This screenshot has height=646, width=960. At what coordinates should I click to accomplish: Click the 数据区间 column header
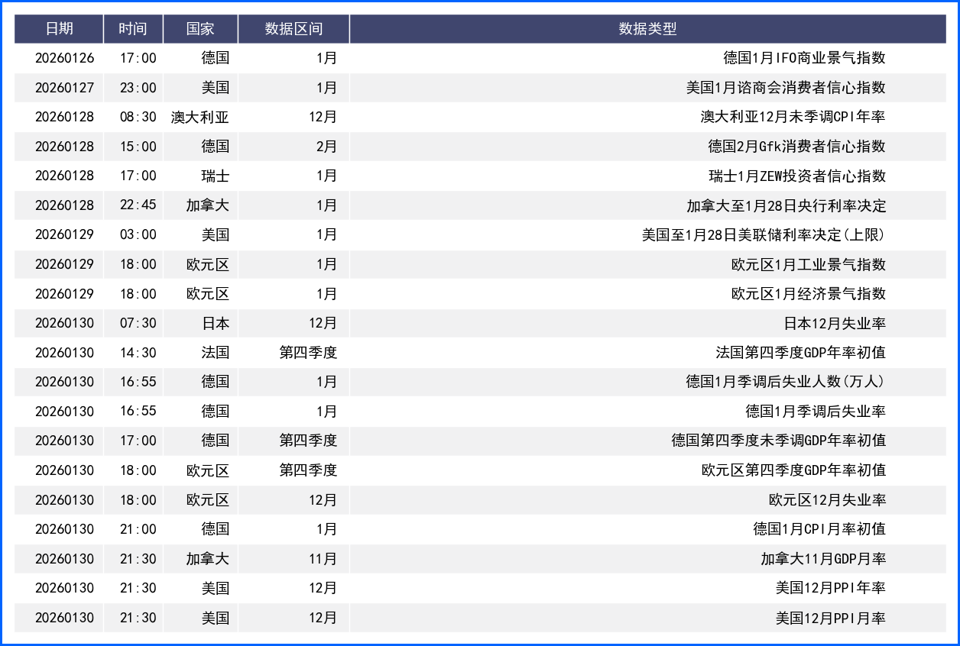(x=292, y=29)
